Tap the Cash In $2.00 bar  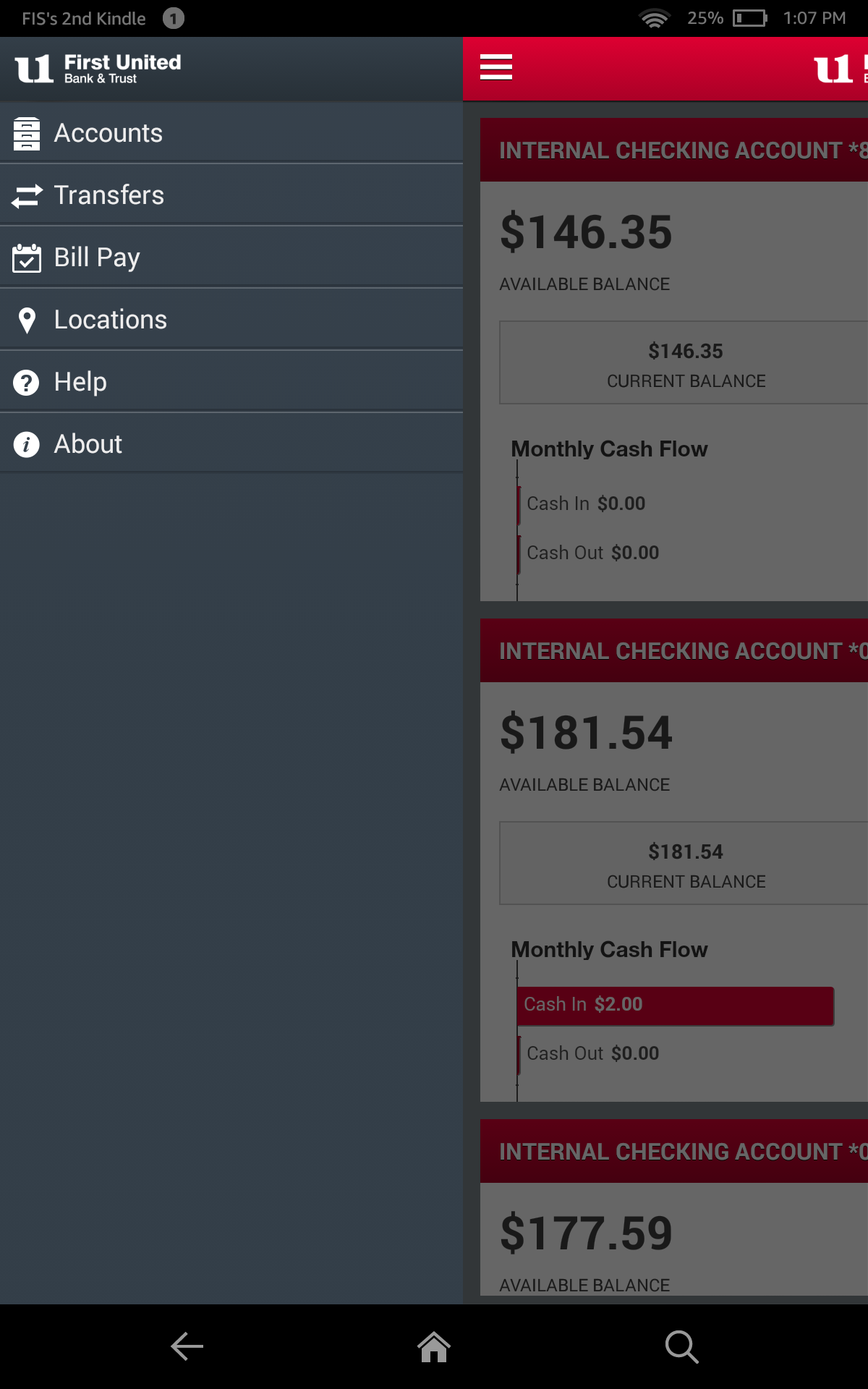[x=676, y=1006]
